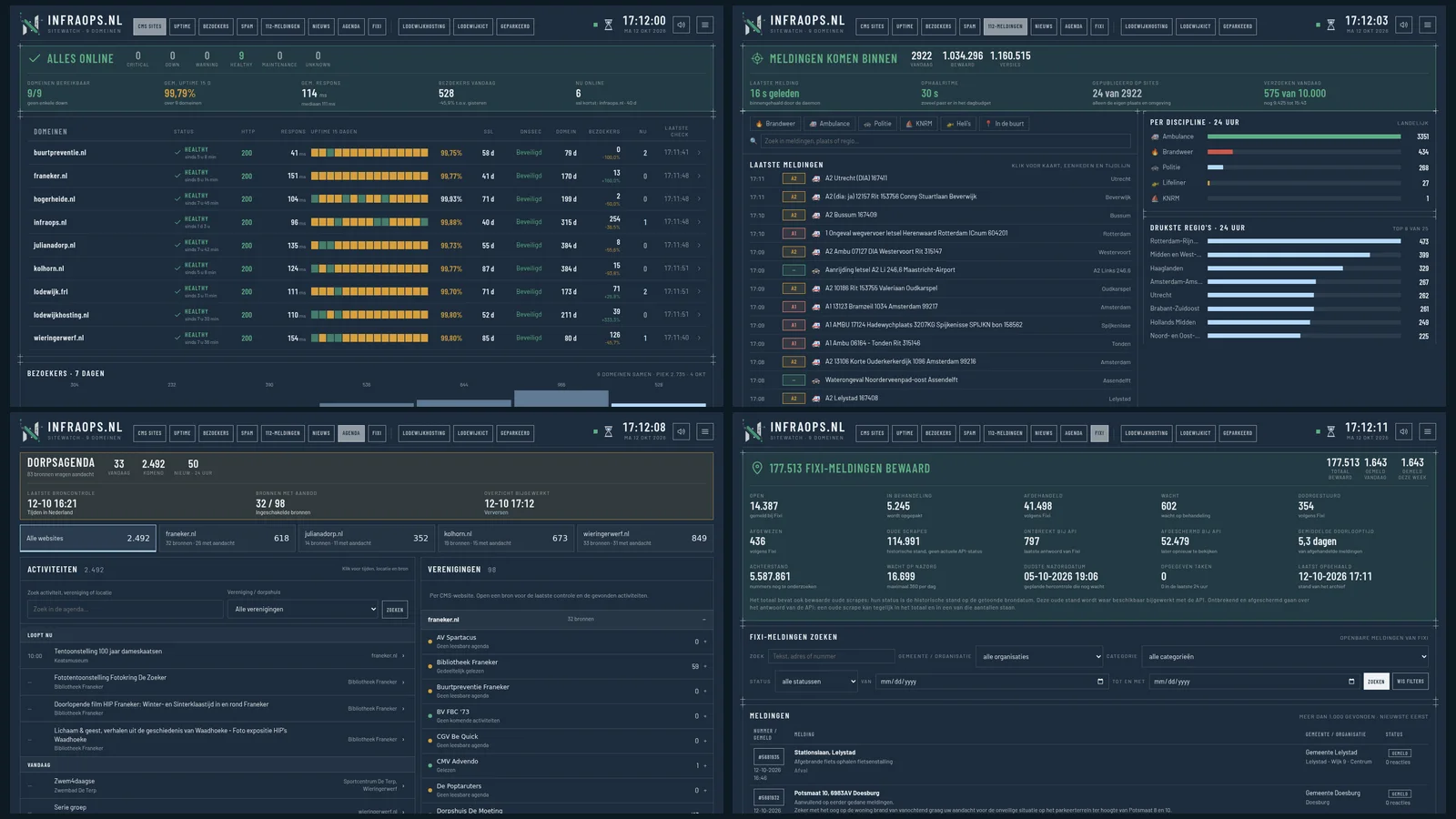Image resolution: width=1456 pixels, height=819 pixels.
Task: Select the franeker.nl website tab in Dorpsagenda
Action: click(227, 538)
